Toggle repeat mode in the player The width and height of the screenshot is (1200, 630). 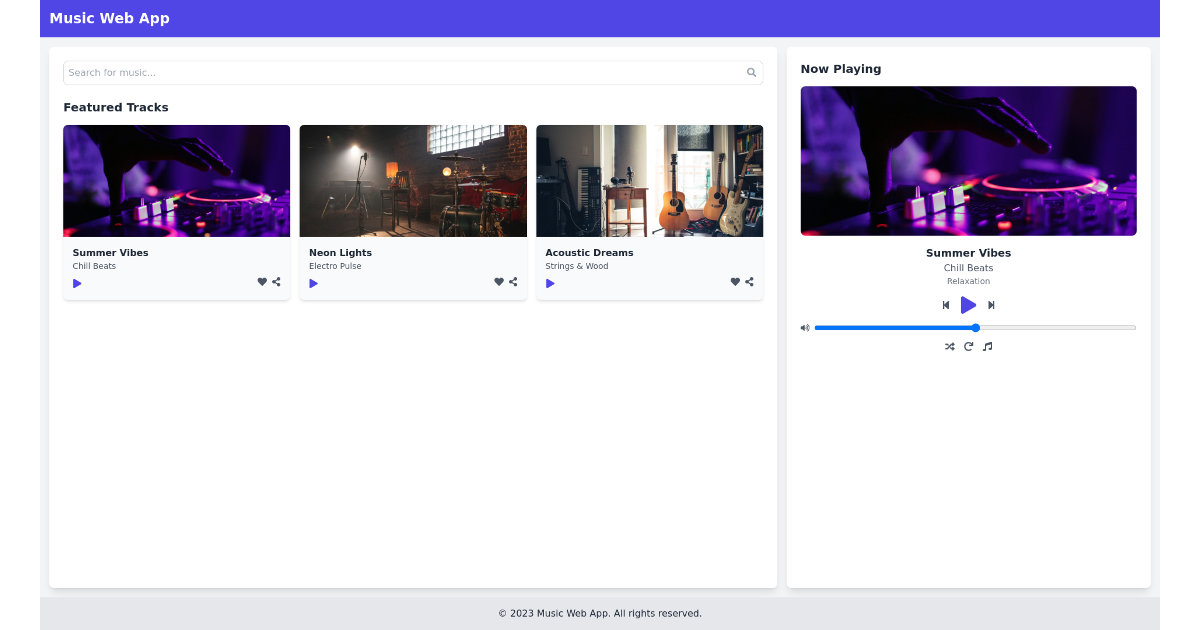pyautogui.click(x=968, y=346)
